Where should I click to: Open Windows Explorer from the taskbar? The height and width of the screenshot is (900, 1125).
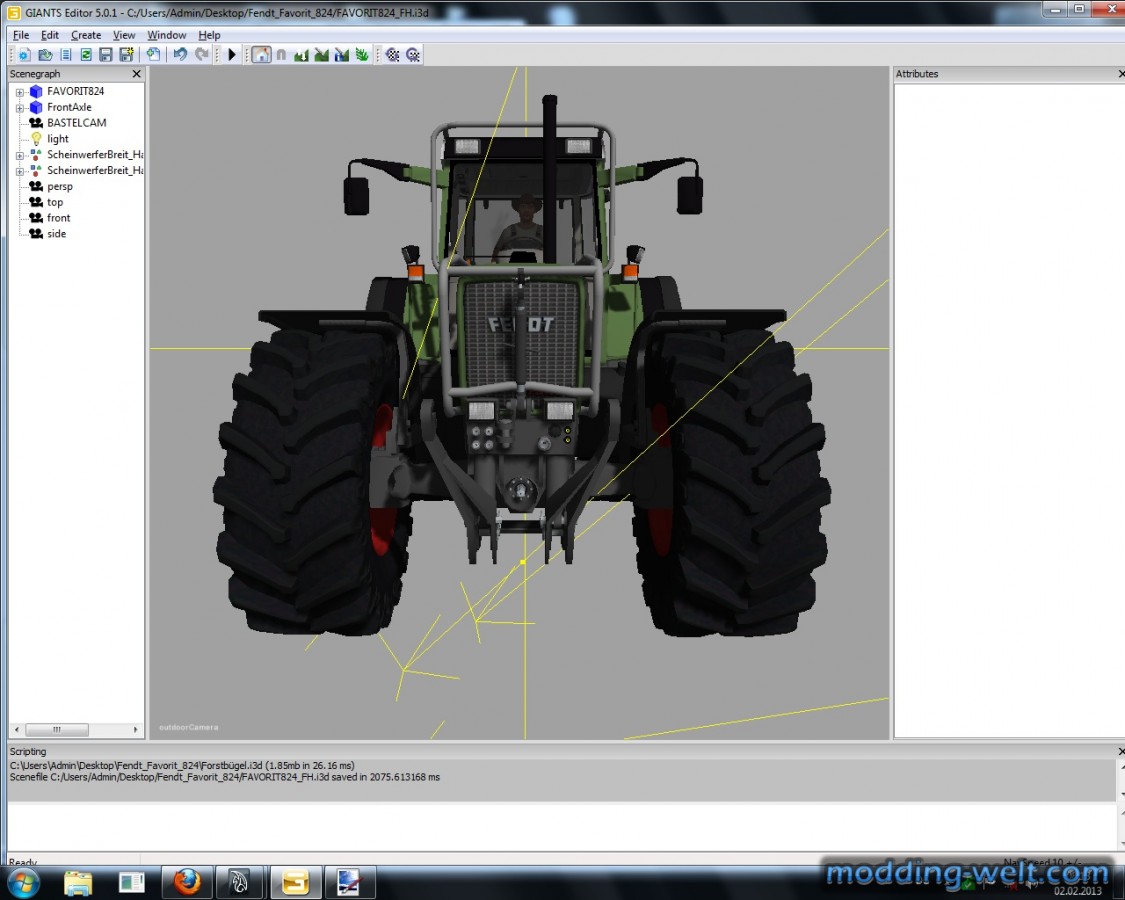(x=77, y=882)
